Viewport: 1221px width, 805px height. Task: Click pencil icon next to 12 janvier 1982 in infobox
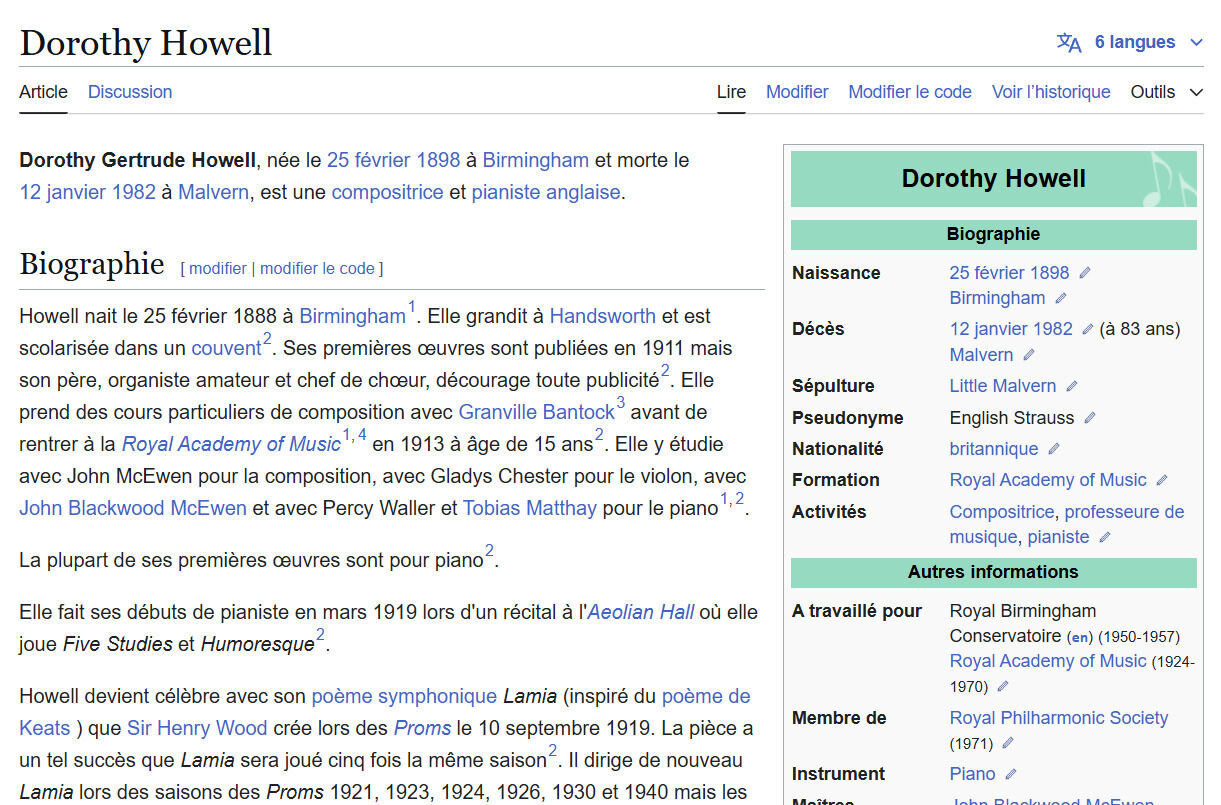[x=1088, y=329]
